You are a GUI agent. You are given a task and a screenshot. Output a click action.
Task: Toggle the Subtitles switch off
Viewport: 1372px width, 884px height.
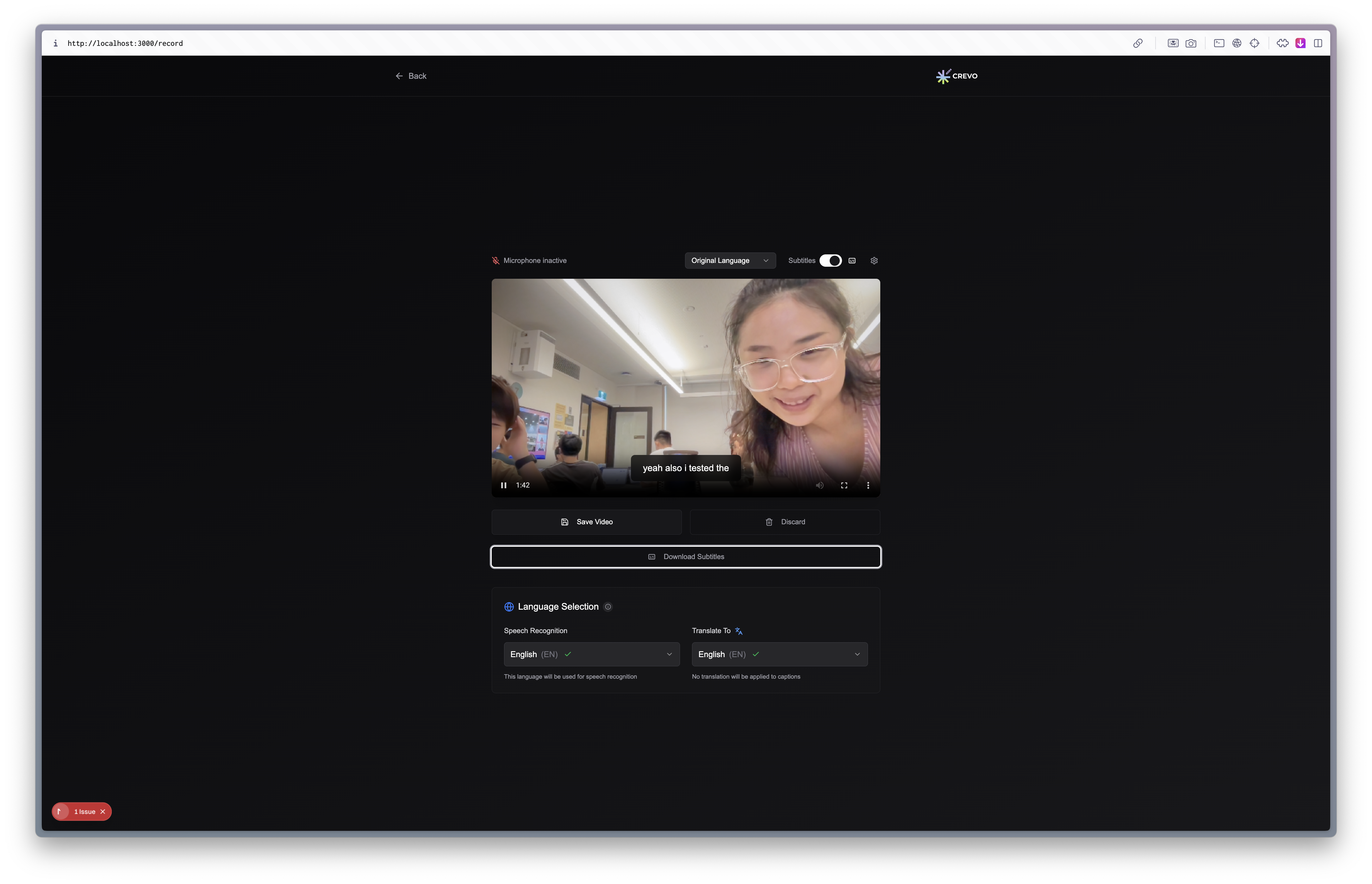(x=830, y=261)
